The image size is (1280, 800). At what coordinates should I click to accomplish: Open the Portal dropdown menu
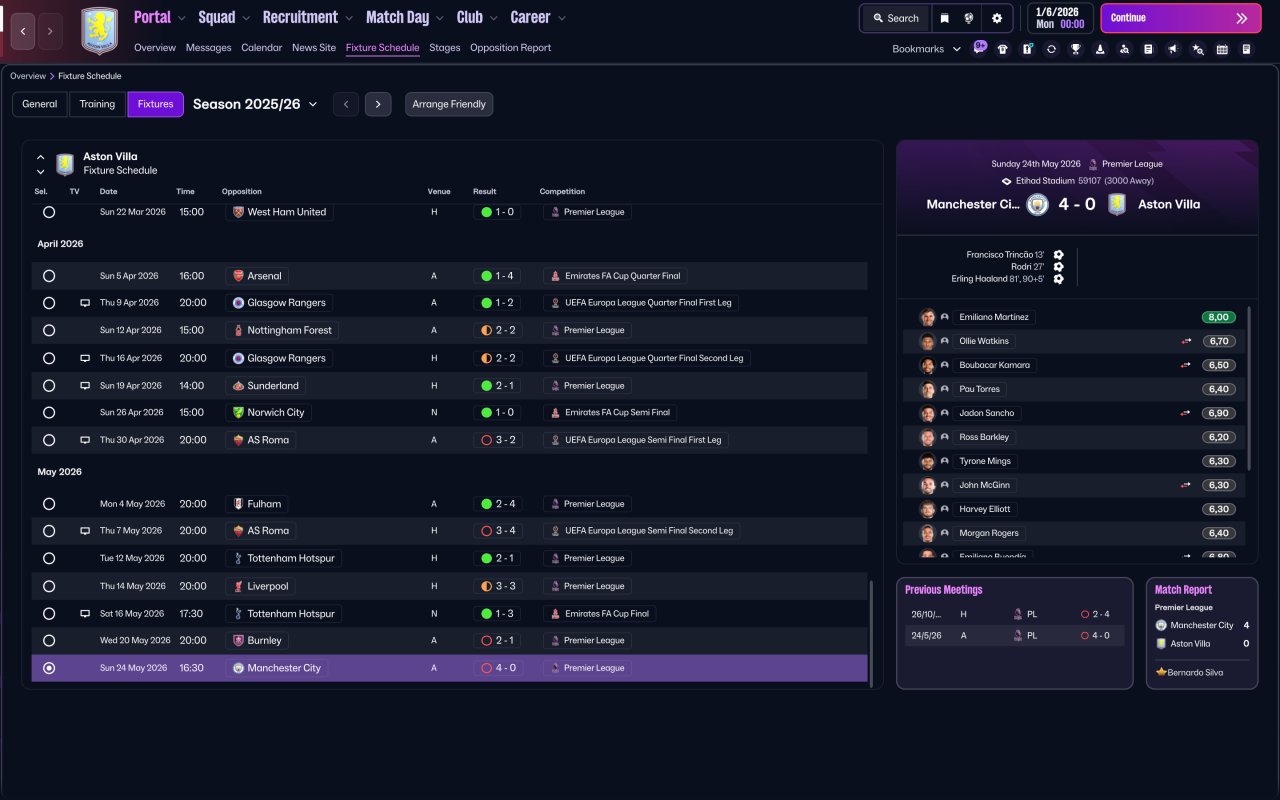160,17
